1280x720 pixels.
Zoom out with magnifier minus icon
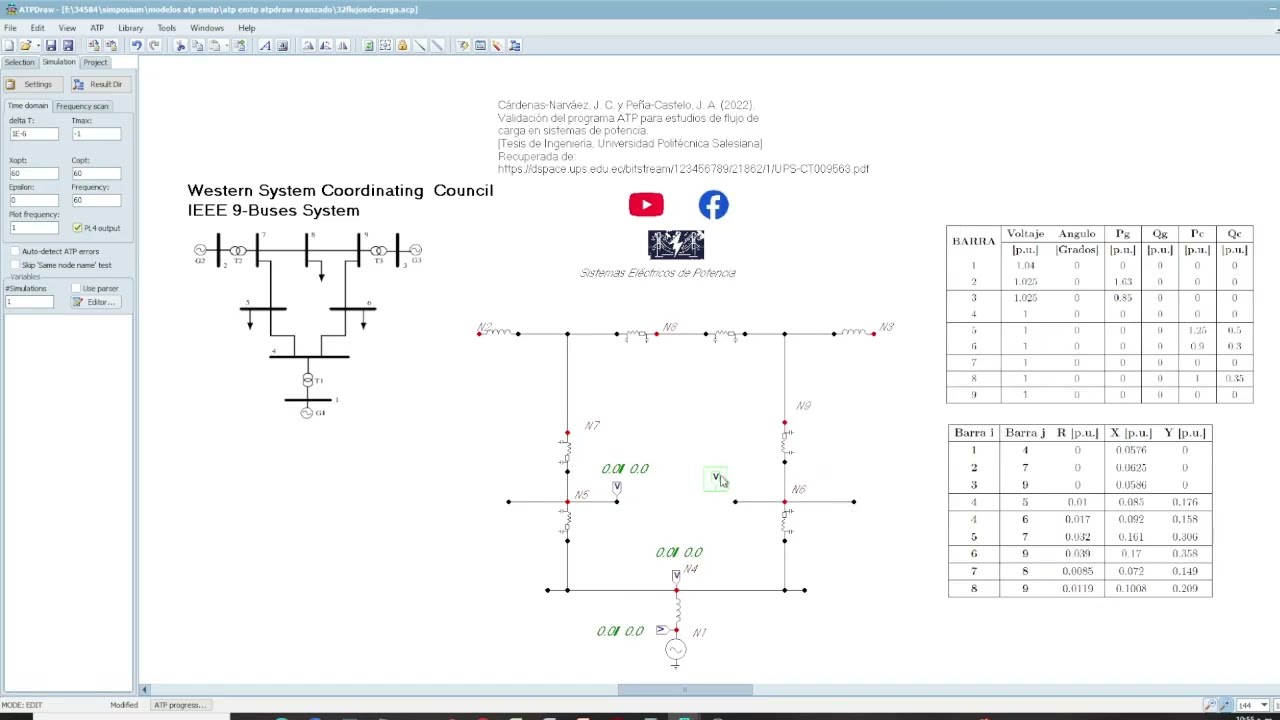tap(1210, 705)
